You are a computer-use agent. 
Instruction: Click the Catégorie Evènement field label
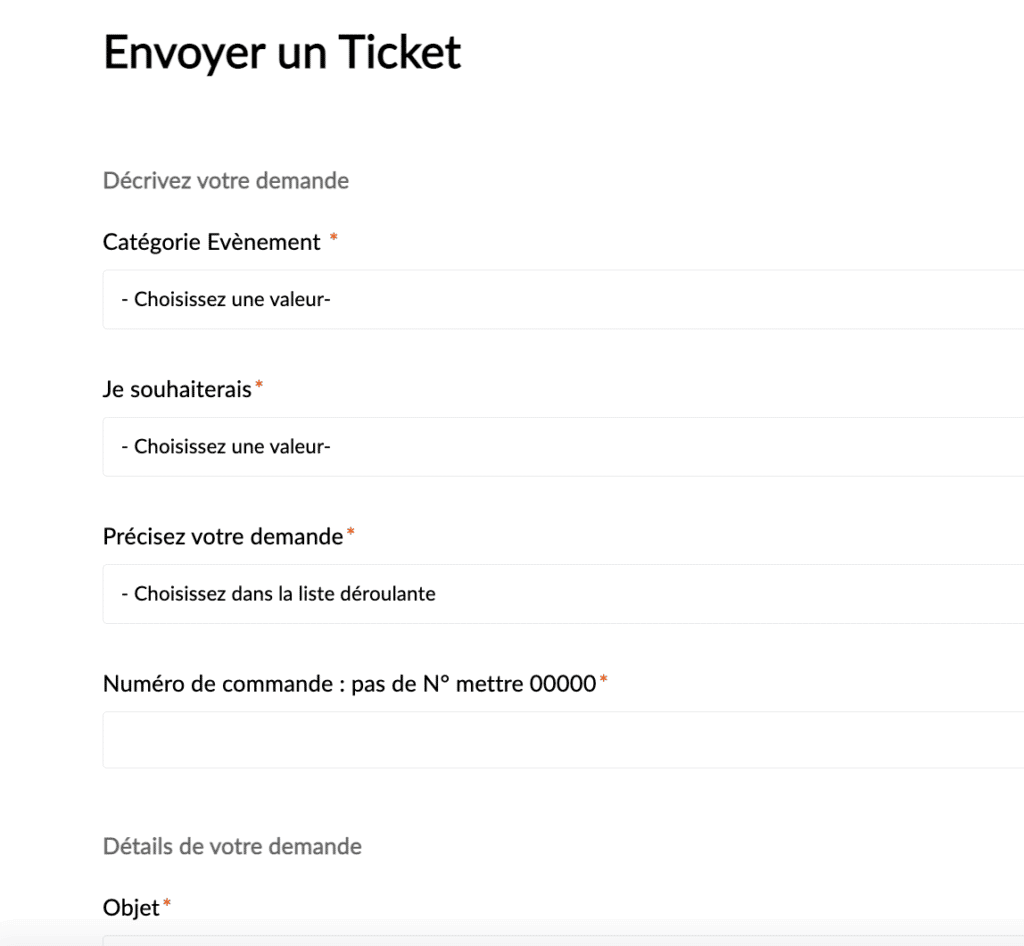211,241
